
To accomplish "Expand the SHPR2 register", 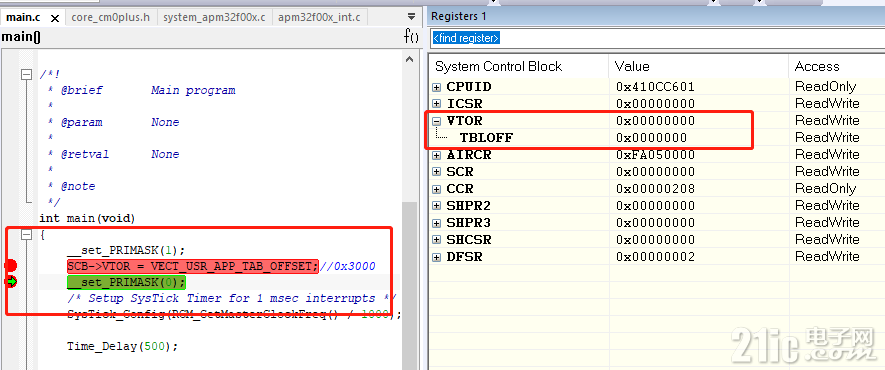I will coord(437,206).
